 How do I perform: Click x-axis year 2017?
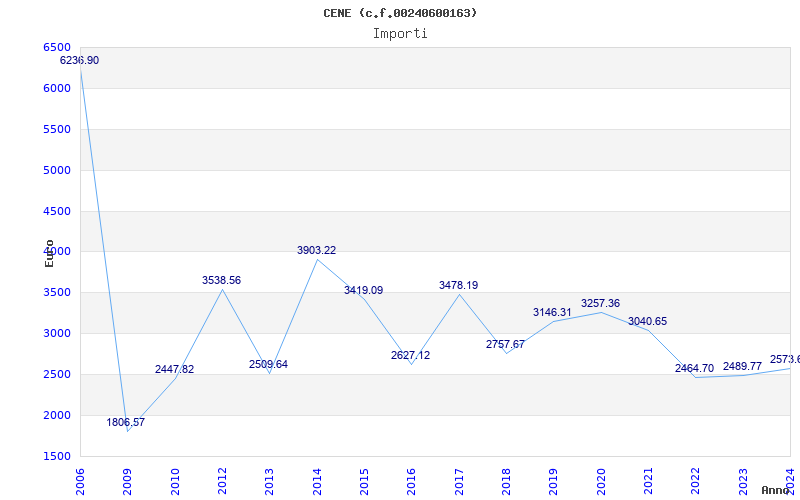[x=459, y=482]
